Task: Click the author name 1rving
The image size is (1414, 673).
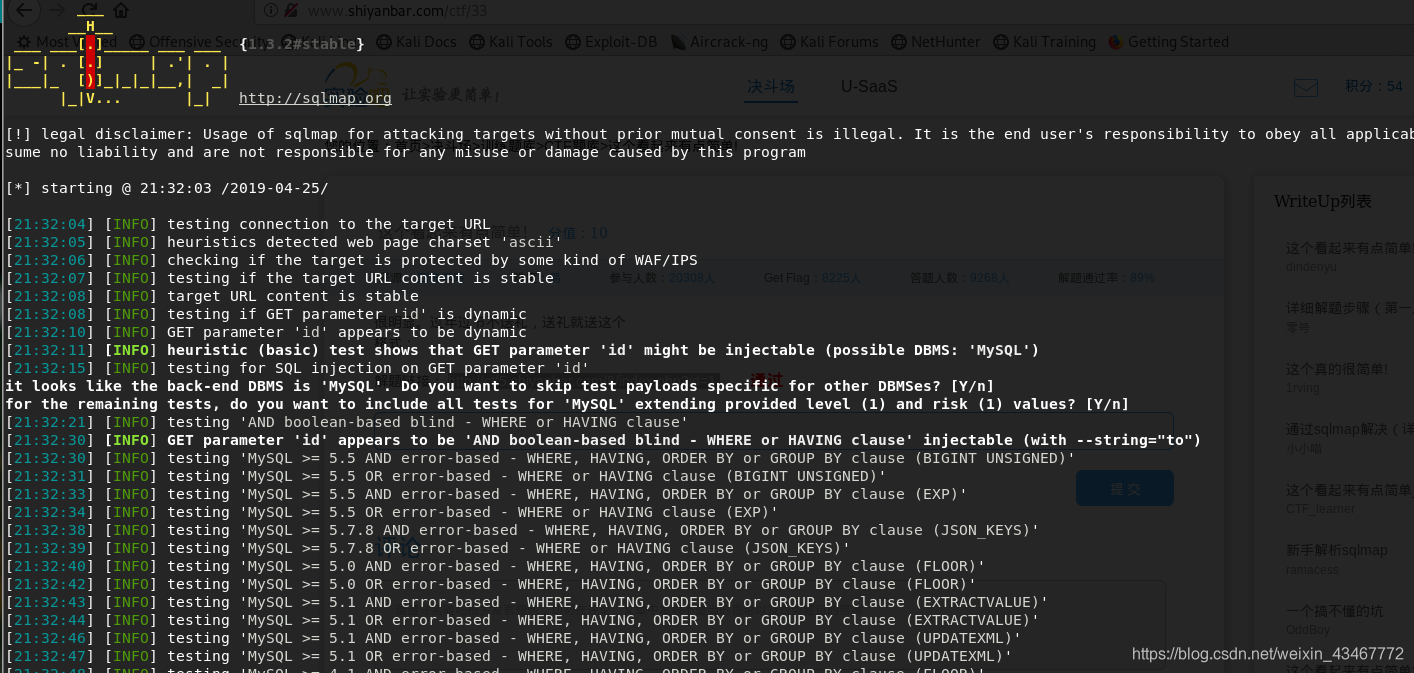Action: (x=1303, y=387)
